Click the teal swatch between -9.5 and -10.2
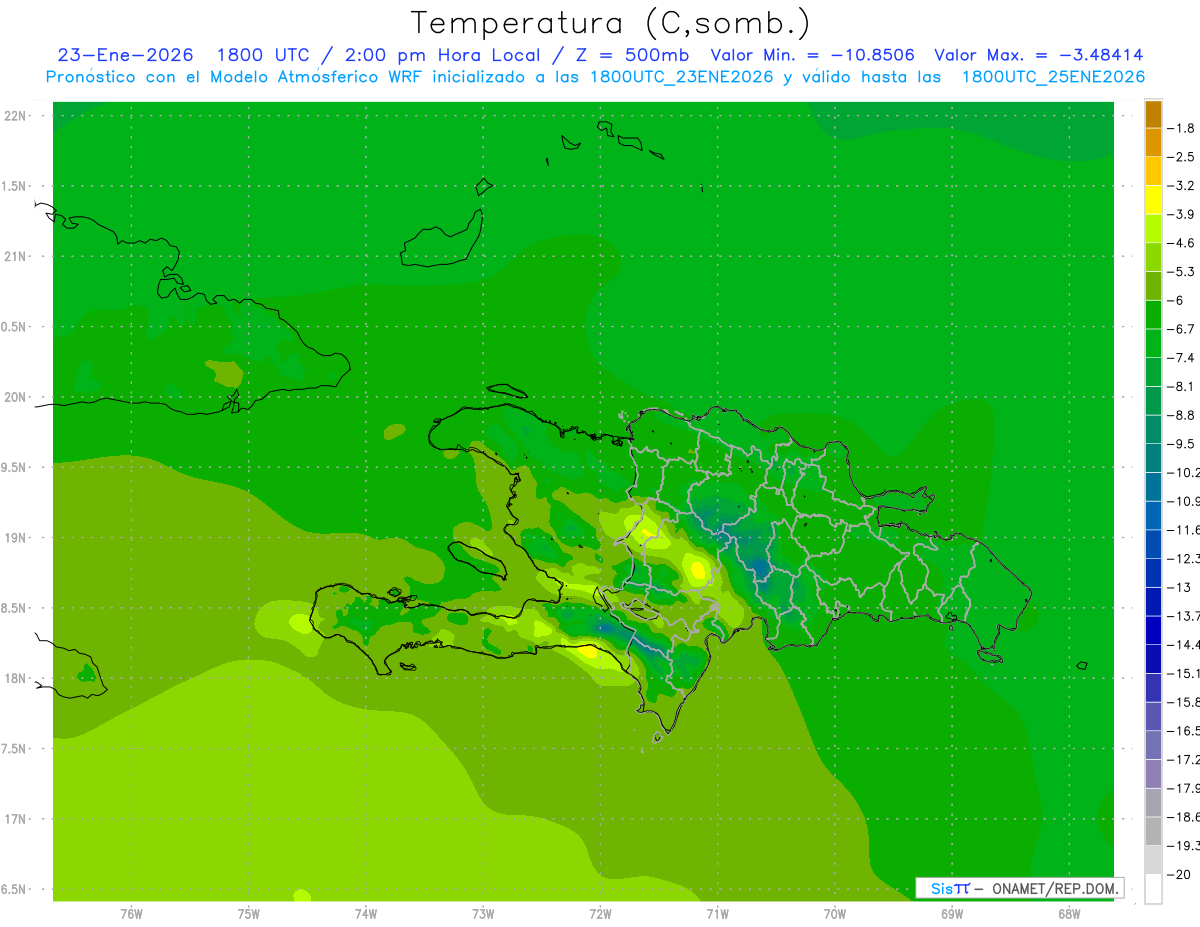 click(x=1153, y=458)
